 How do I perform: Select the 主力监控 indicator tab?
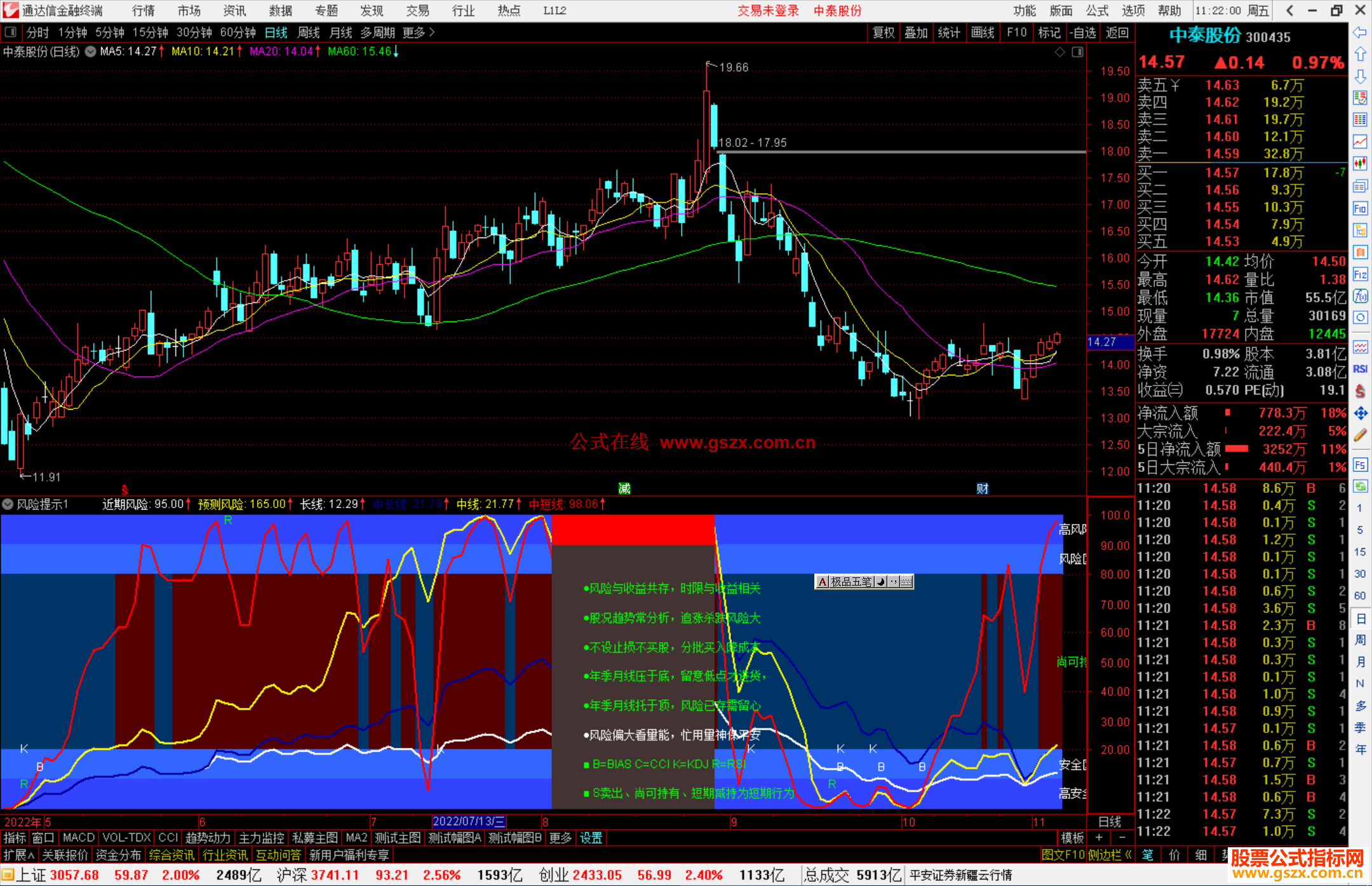(261, 838)
